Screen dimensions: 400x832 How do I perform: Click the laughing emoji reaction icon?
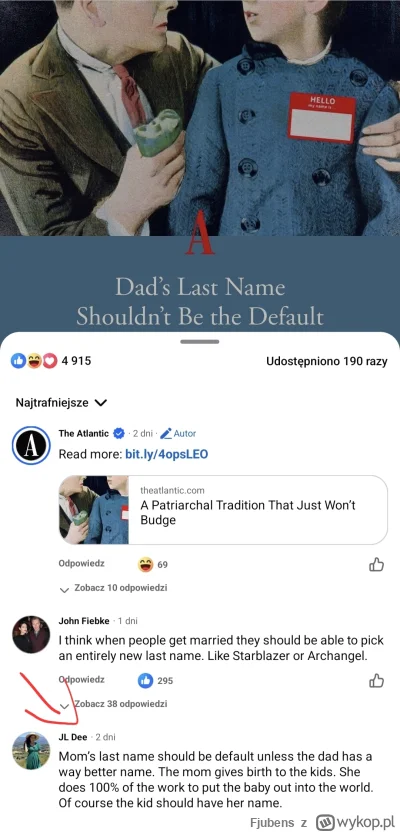(x=34, y=361)
